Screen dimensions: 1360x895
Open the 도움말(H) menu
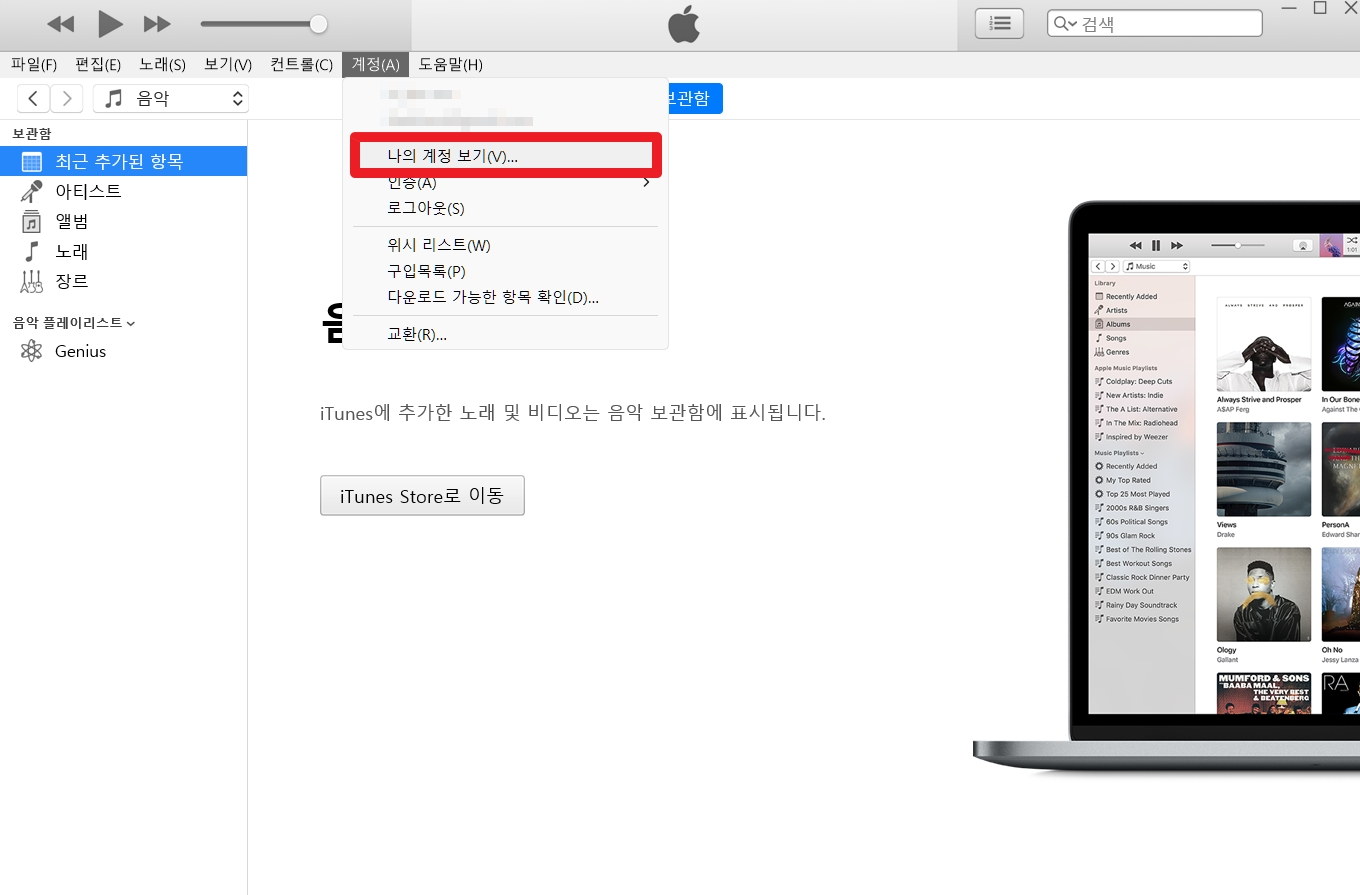450,65
